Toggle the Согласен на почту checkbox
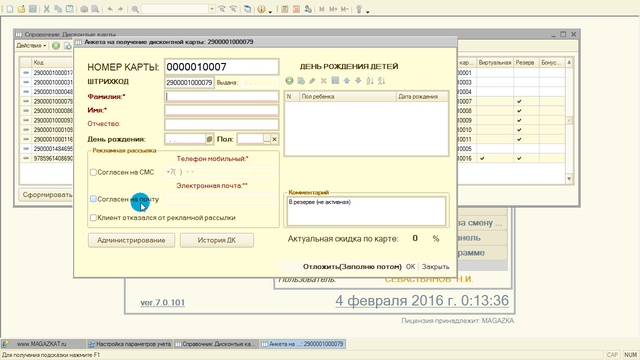Viewport: 640px width, 360px height. point(93,199)
